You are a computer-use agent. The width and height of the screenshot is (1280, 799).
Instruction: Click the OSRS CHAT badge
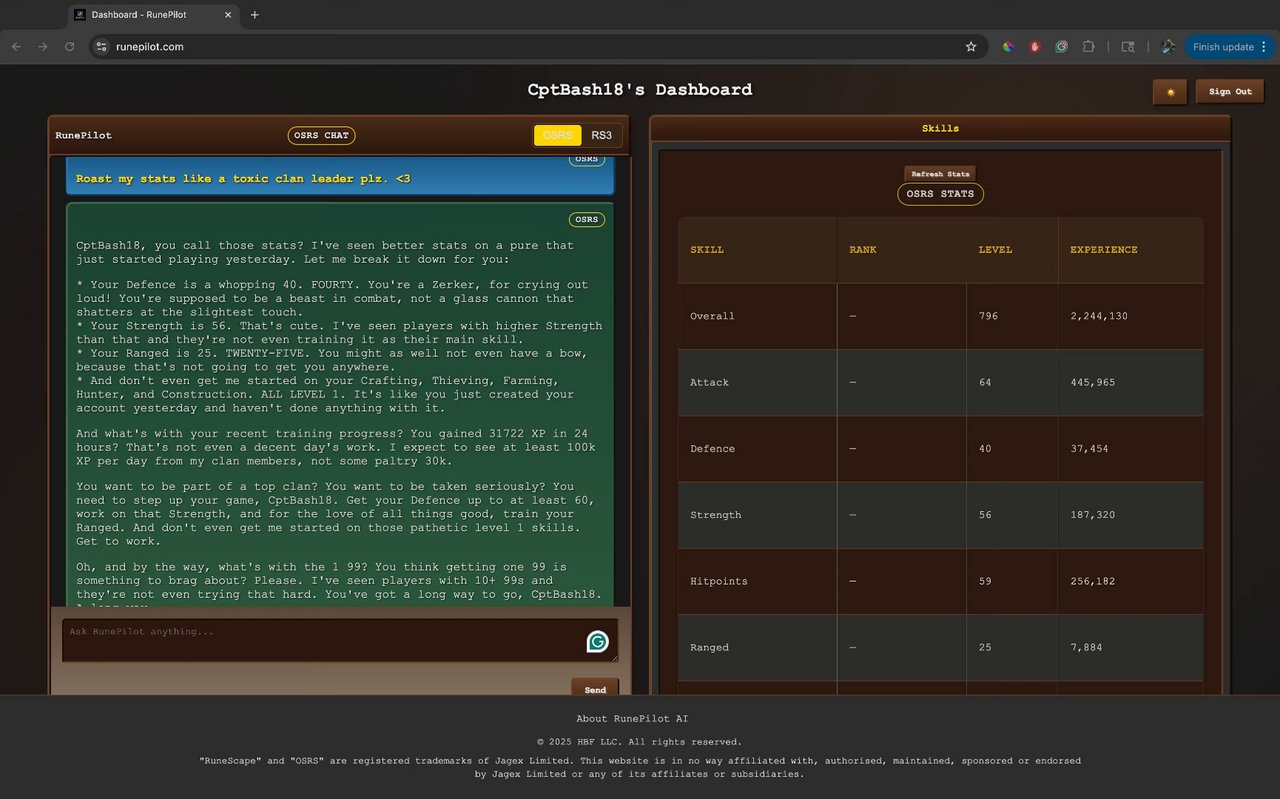click(x=322, y=135)
